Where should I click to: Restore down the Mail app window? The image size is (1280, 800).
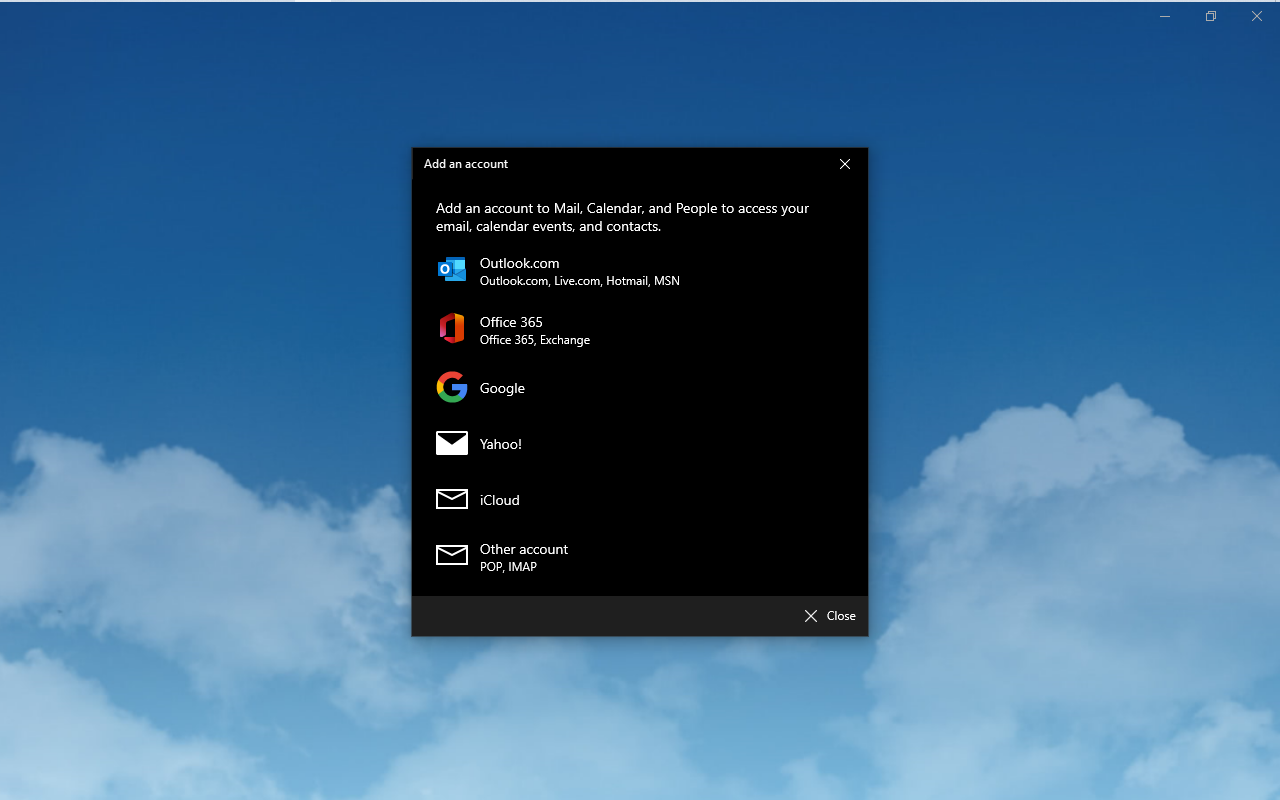coord(1211,16)
